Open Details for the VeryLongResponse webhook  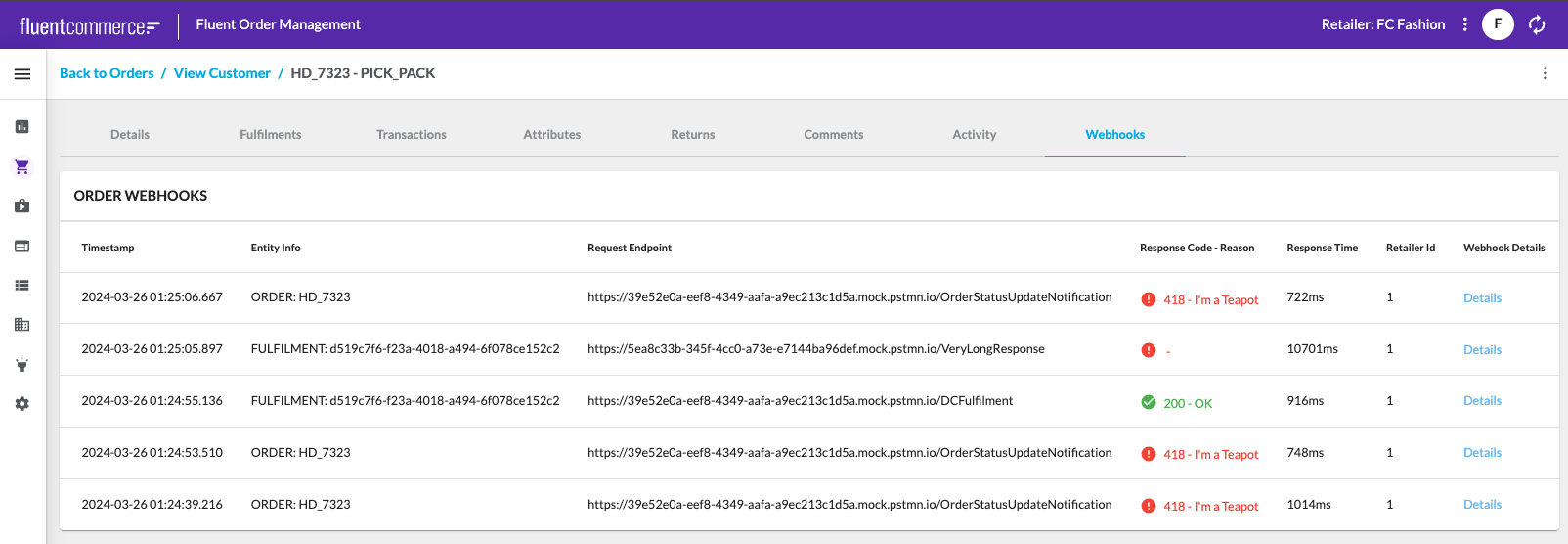(1482, 350)
